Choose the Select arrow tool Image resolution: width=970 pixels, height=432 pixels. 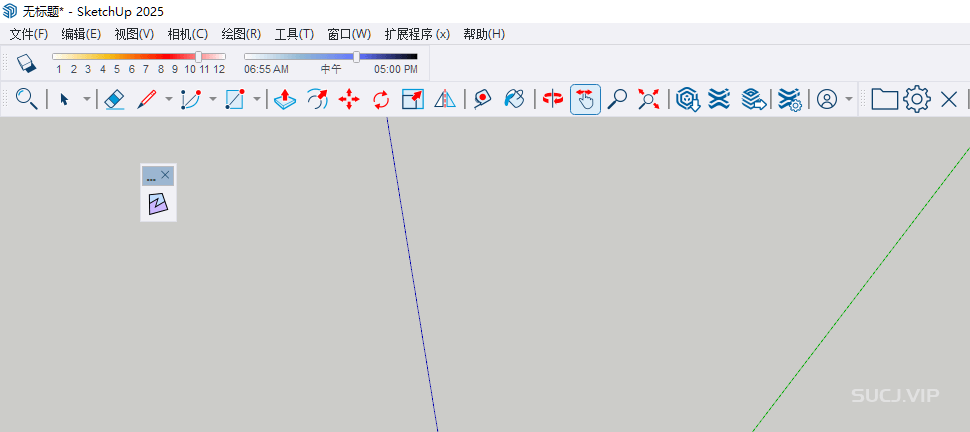[64, 99]
